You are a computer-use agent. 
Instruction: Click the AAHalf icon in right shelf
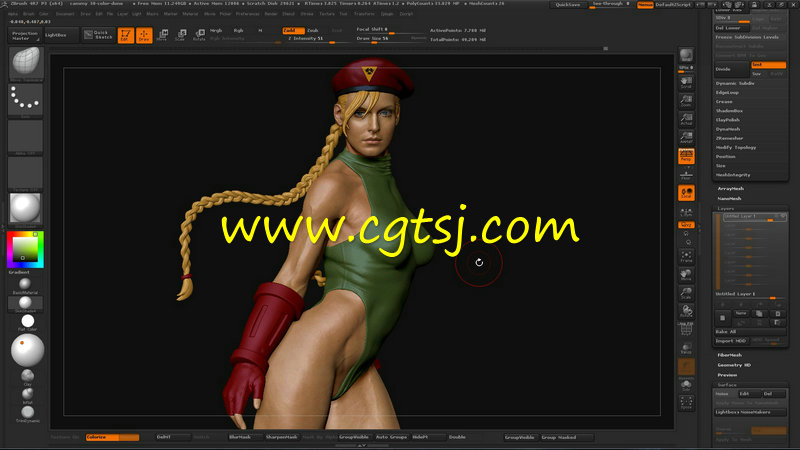click(686, 138)
